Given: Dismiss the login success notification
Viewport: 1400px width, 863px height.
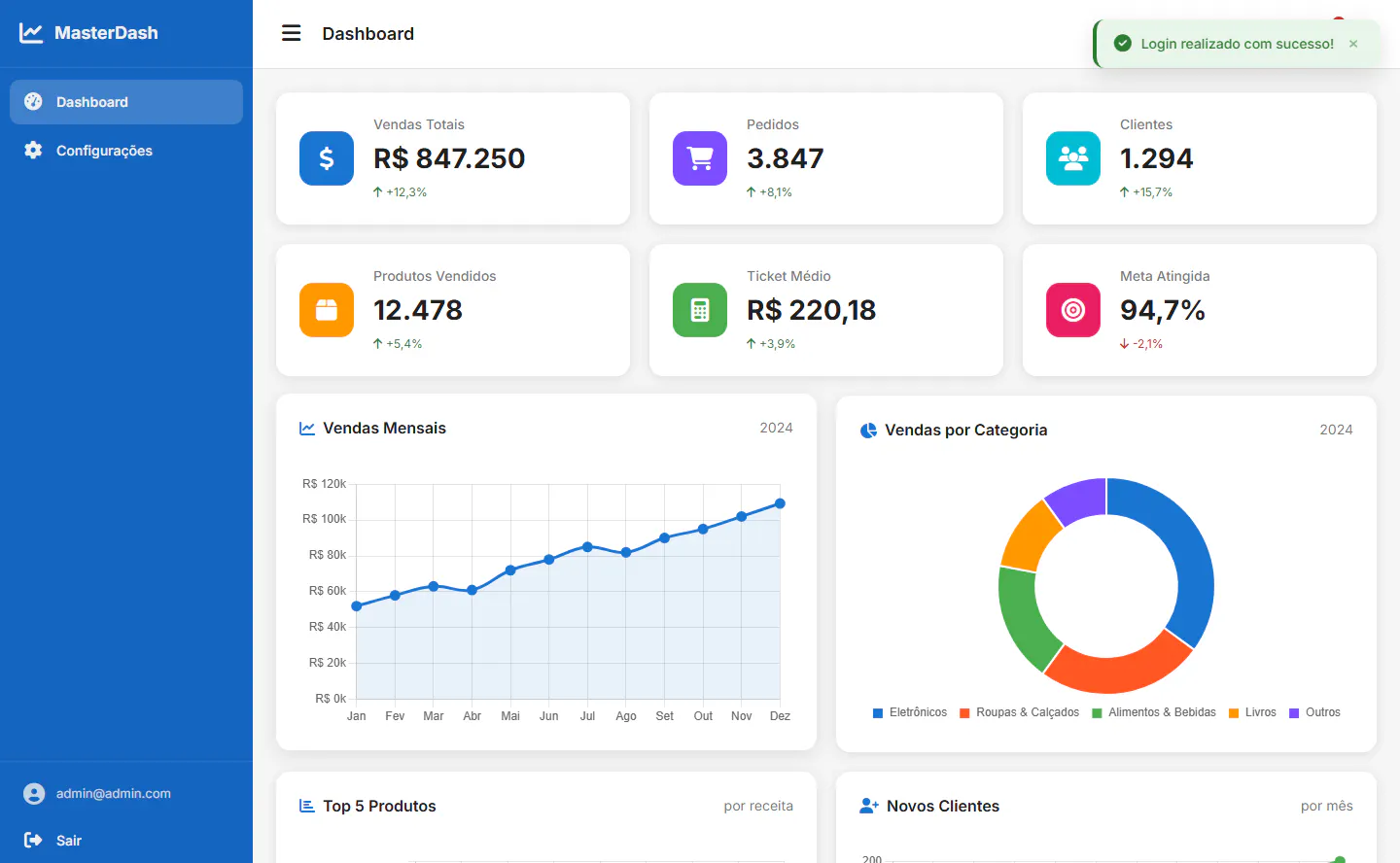Looking at the screenshot, I should pyautogui.click(x=1353, y=44).
